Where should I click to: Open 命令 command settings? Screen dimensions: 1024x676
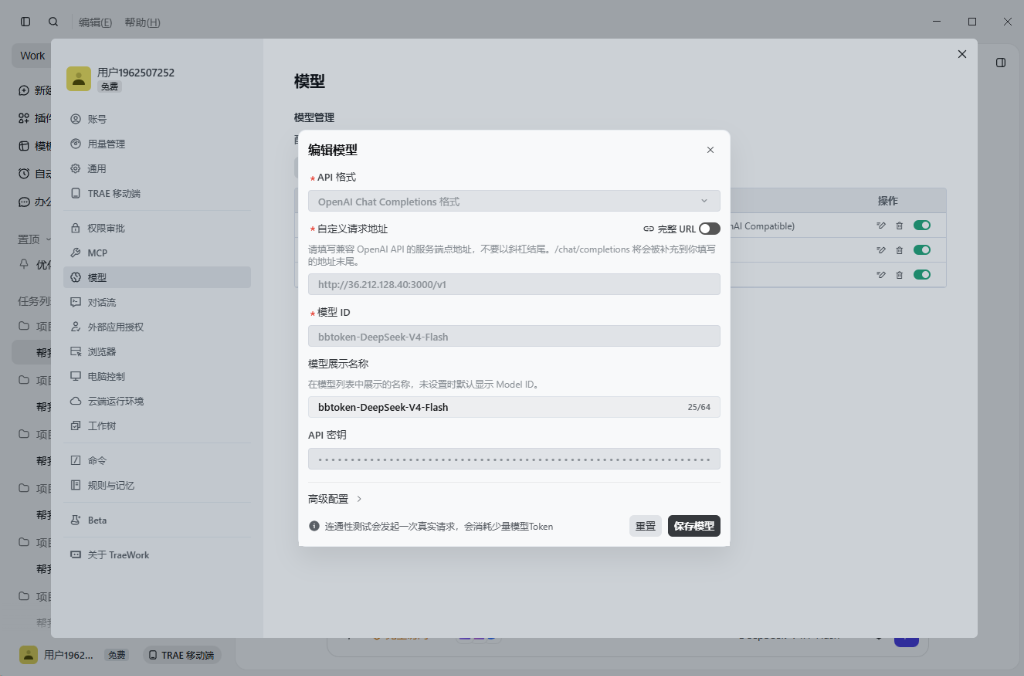pos(157,460)
